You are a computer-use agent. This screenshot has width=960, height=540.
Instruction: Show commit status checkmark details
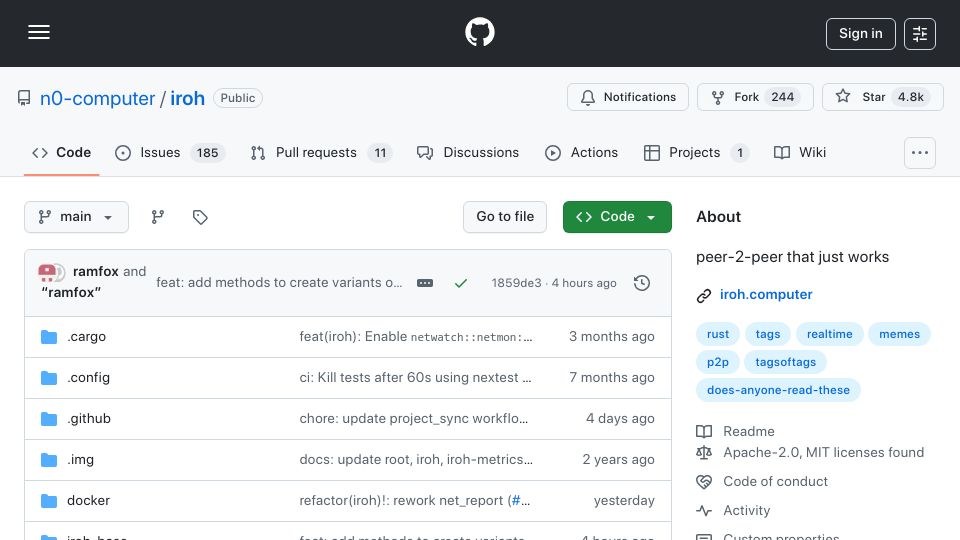click(461, 283)
